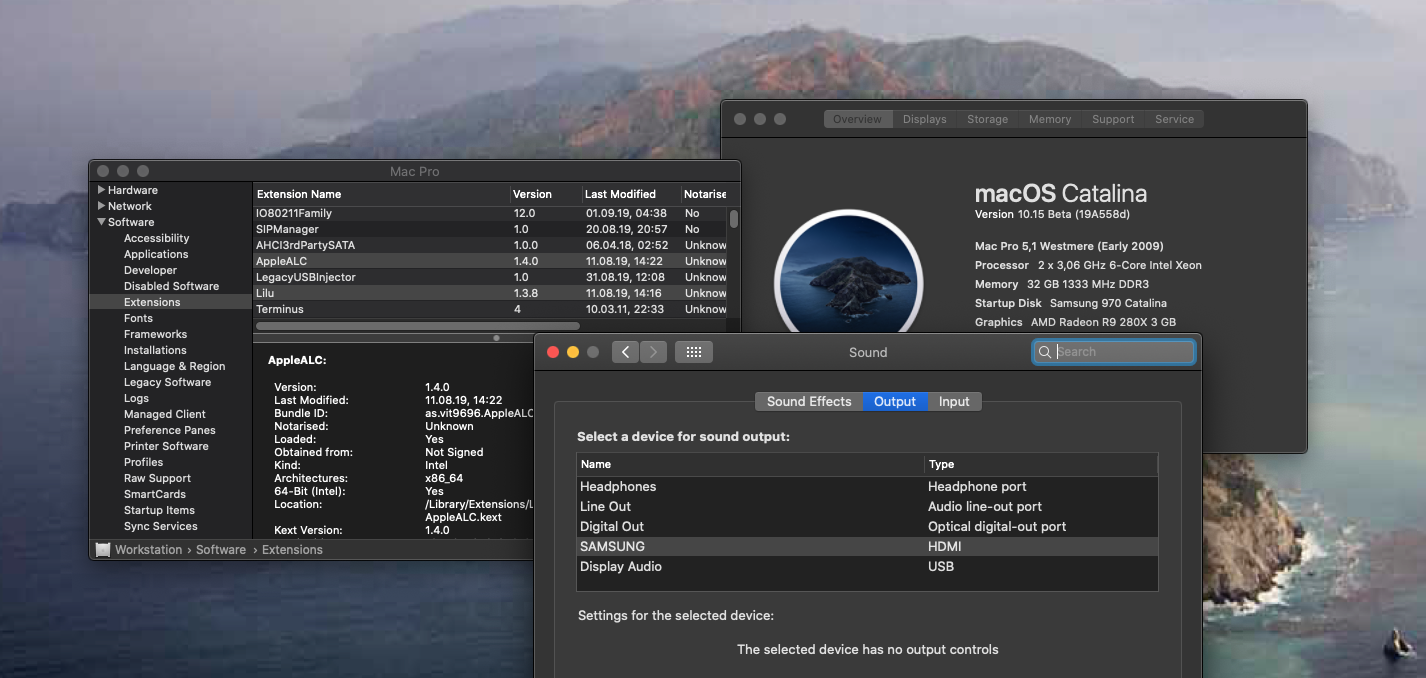
Task: Expand the Hardware section in System Information
Action: point(101,190)
